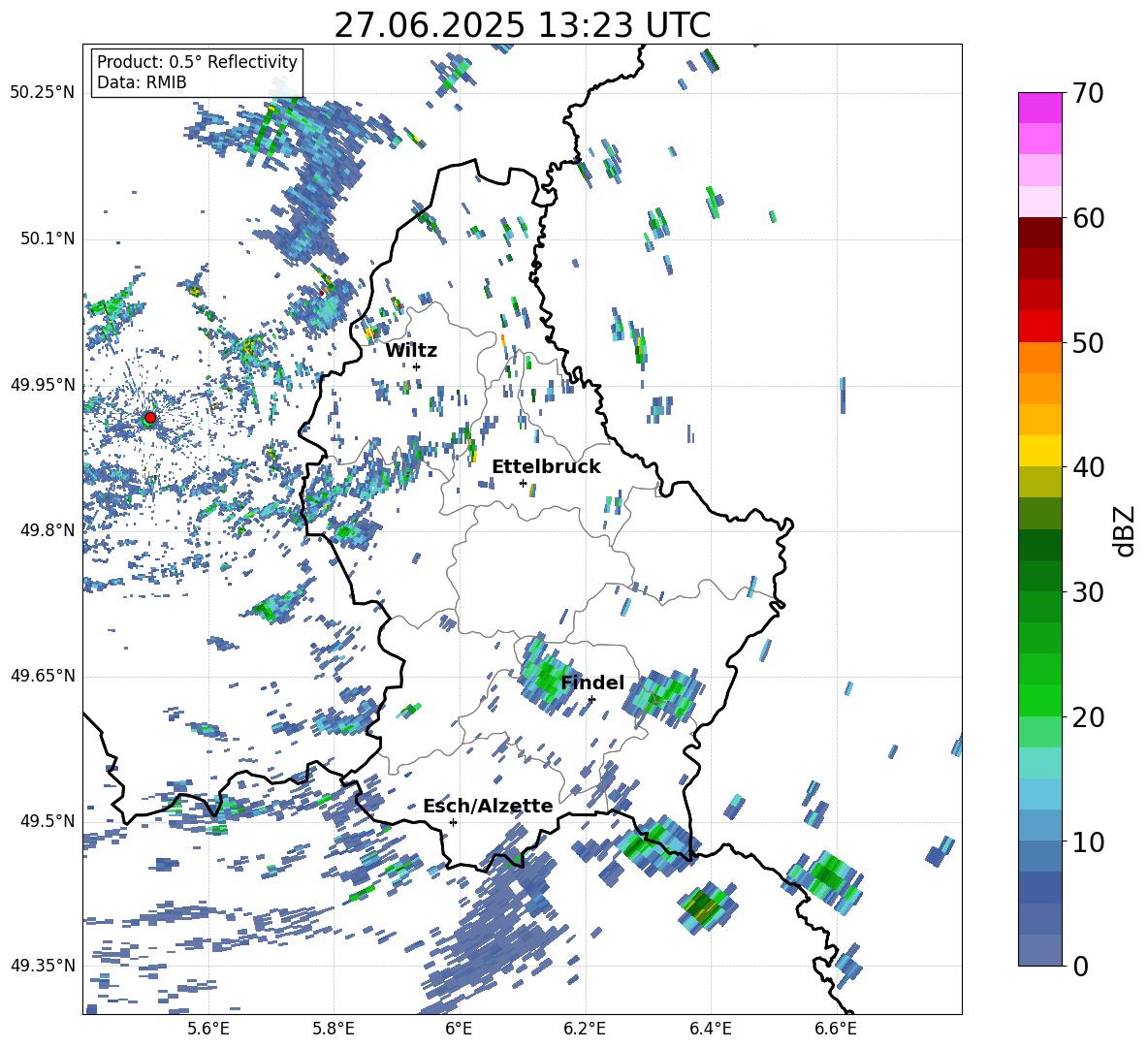
Task: Click the 6.6°E longitude tick label
Action: click(836, 1029)
